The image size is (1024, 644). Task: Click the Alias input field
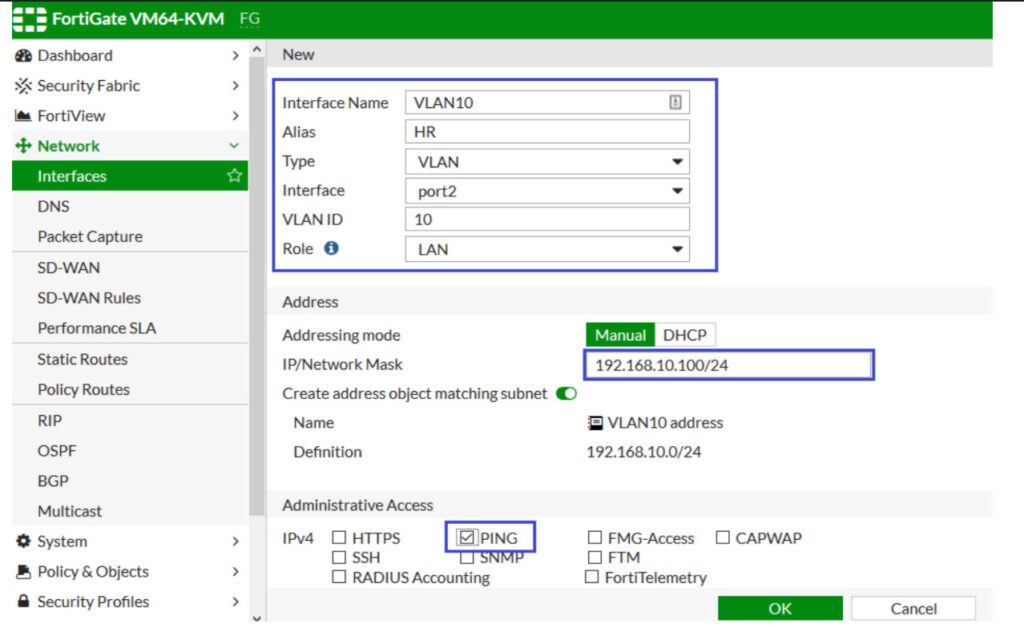tap(547, 132)
